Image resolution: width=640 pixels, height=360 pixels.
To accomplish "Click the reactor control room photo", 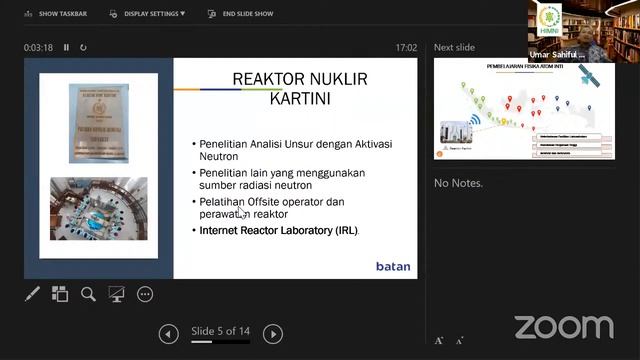I will point(99,209).
